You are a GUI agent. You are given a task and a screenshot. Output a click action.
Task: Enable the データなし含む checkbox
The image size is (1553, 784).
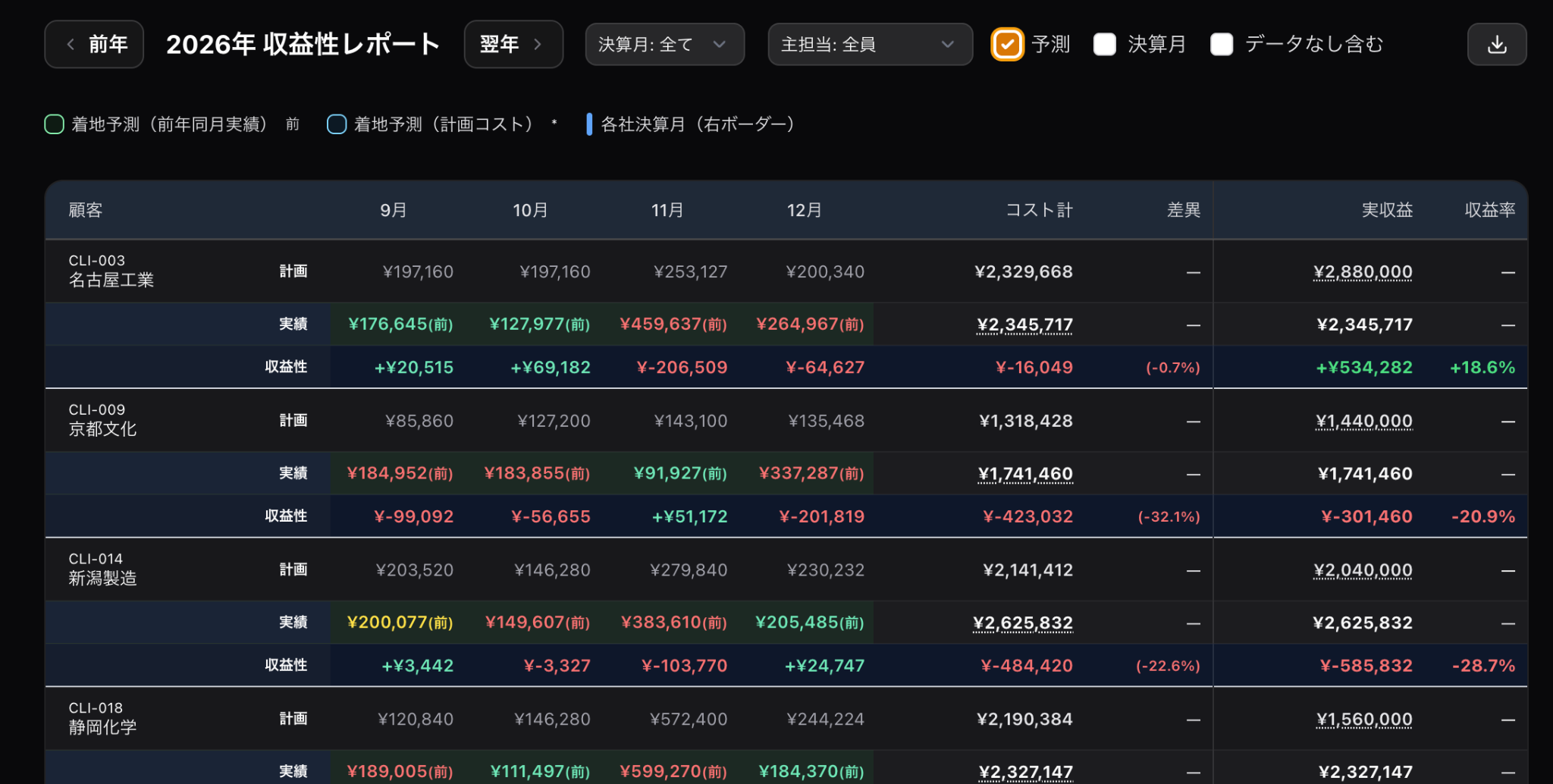[x=1222, y=45]
